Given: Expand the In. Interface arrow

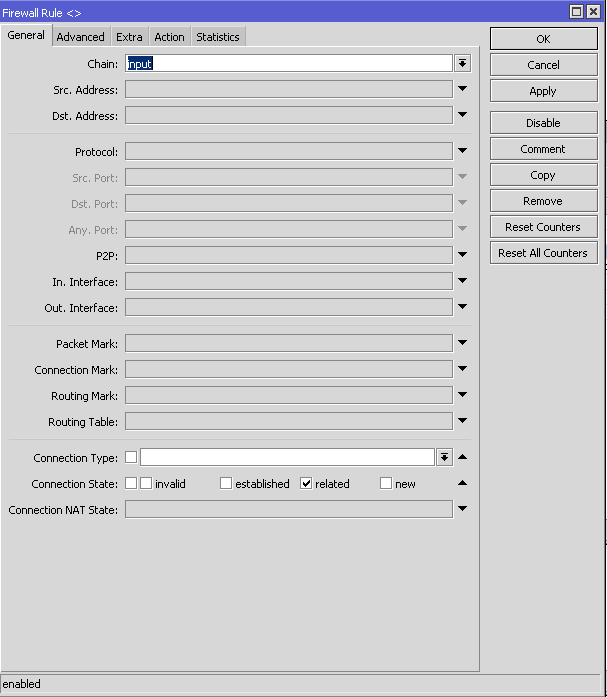Looking at the screenshot, I should (462, 282).
